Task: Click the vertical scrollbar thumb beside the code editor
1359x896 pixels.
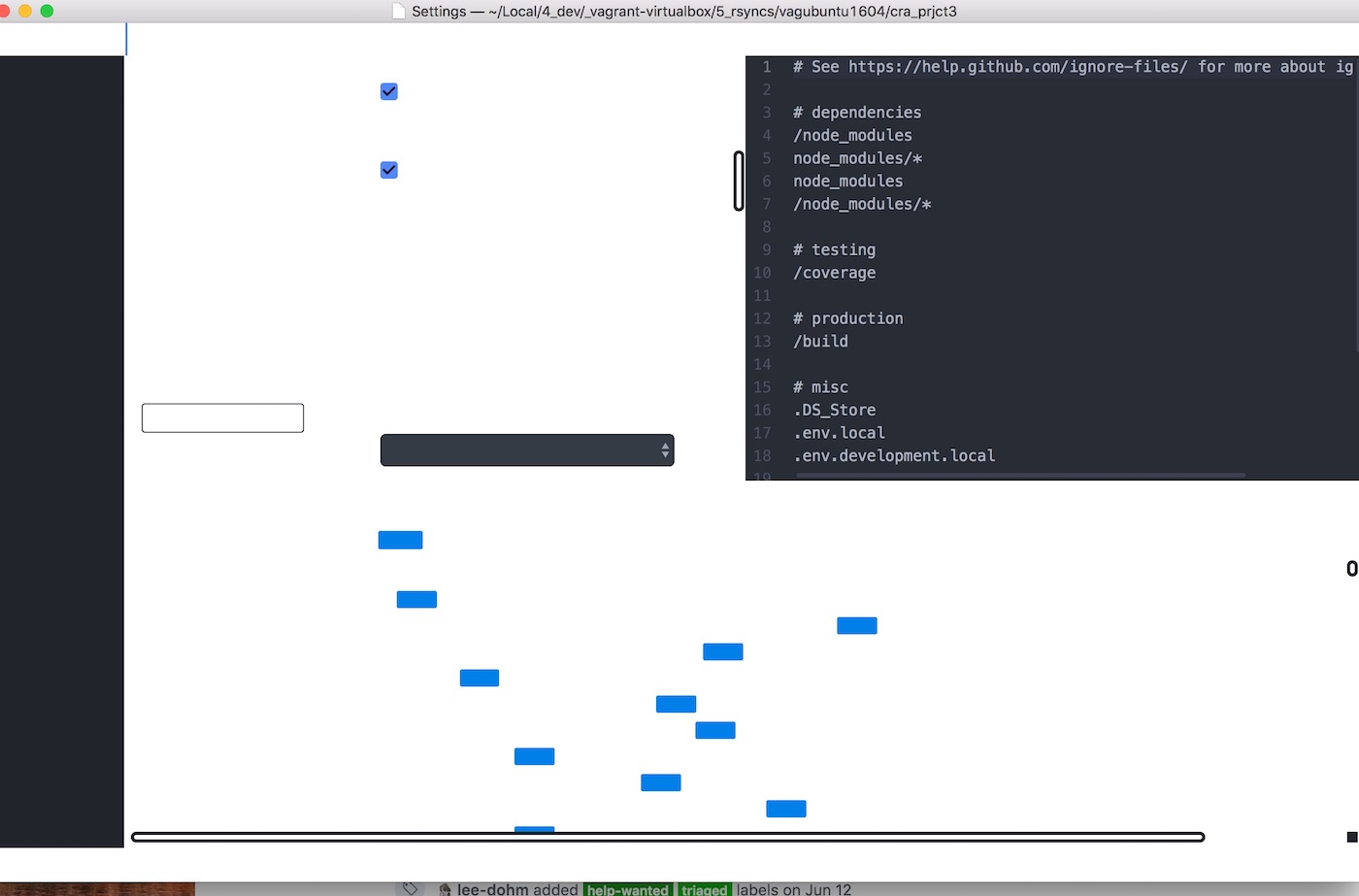Action: pyautogui.click(x=739, y=181)
